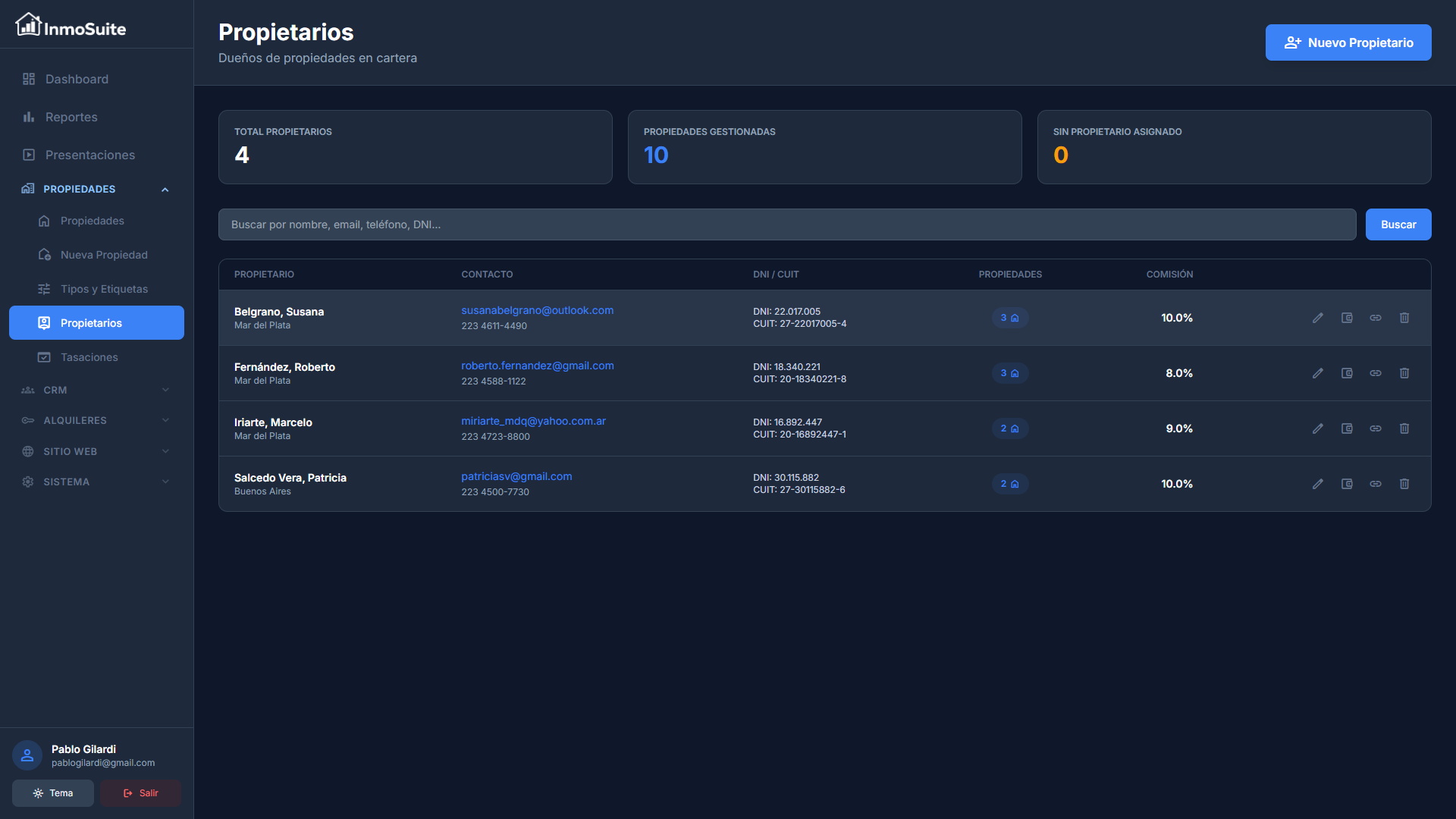Click edit pencil icon for Iriarte, Marcelo

click(x=1318, y=428)
